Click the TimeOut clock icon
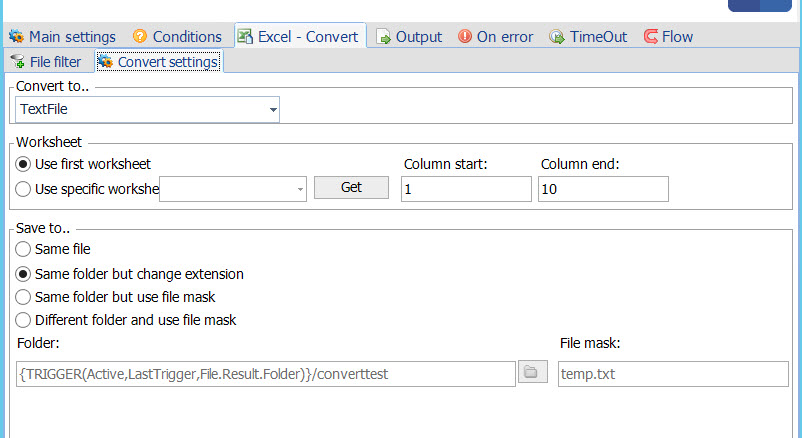 point(557,37)
